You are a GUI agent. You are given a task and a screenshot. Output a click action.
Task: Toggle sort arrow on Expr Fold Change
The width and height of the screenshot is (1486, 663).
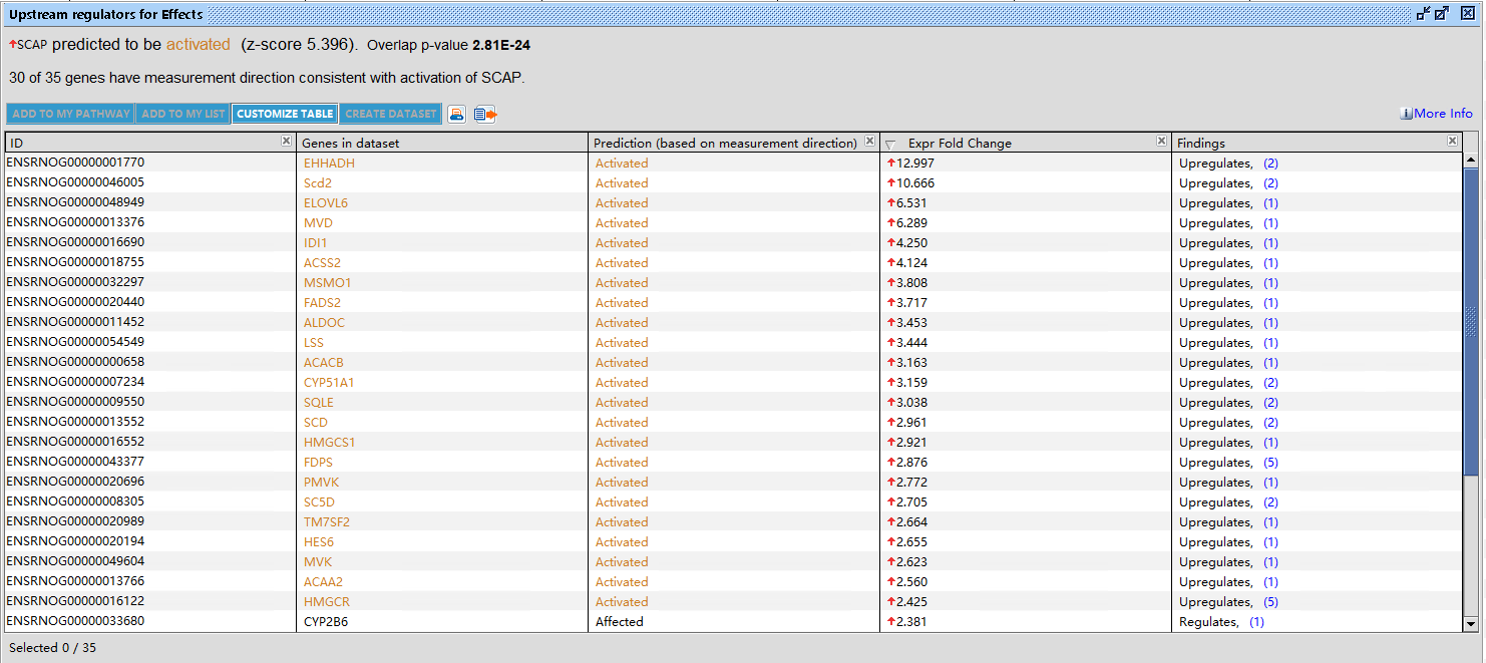coord(890,144)
